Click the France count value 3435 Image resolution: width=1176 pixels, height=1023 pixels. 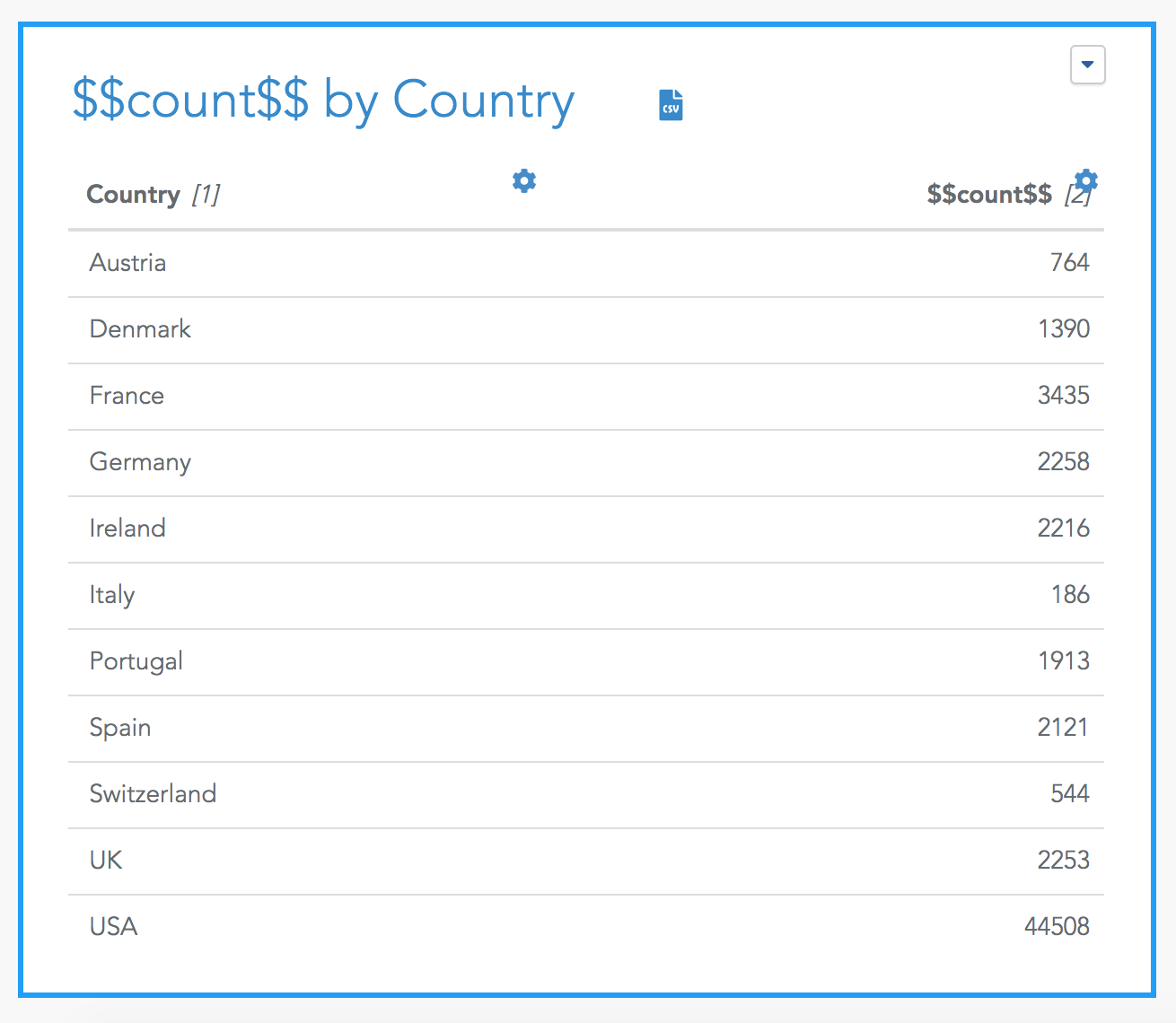(x=1064, y=396)
